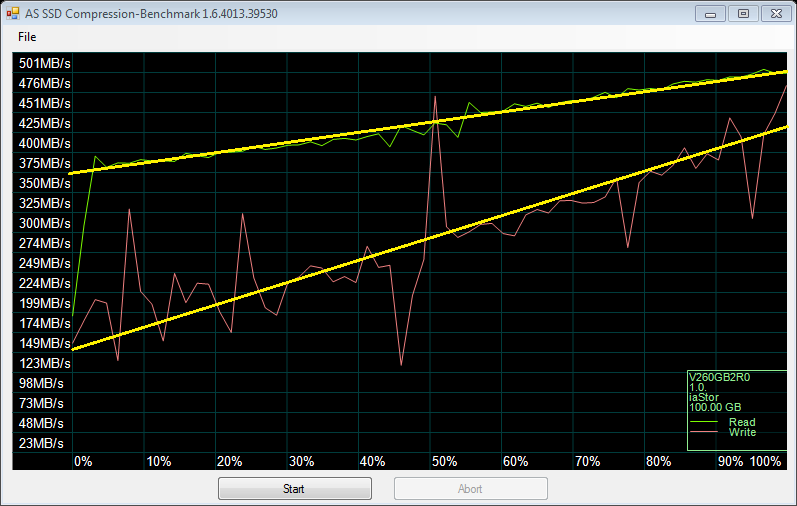The width and height of the screenshot is (797, 506).
Task: Click the 425MB/s axis label
Action: point(45,124)
